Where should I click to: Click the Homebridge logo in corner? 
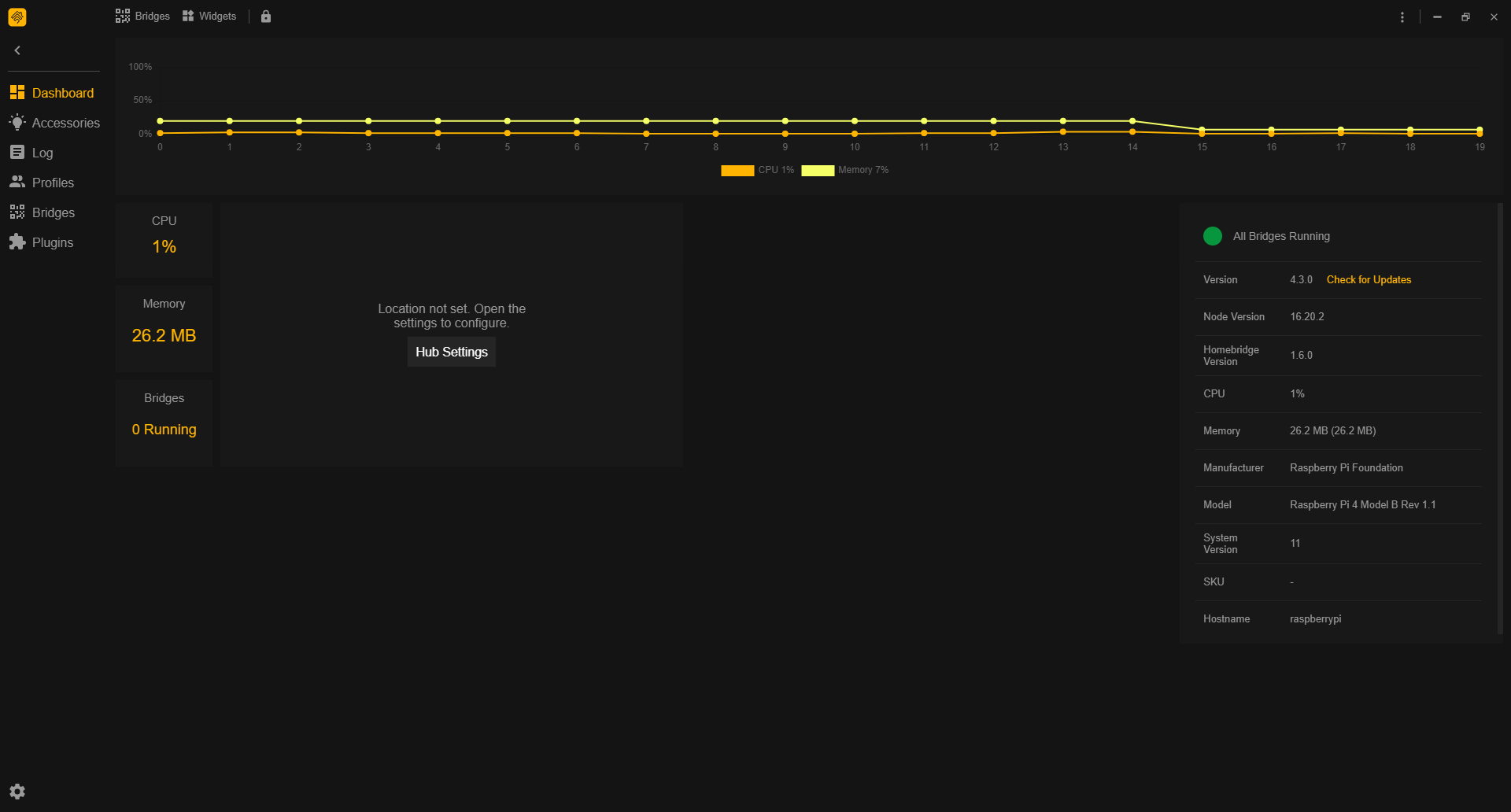coord(17,17)
